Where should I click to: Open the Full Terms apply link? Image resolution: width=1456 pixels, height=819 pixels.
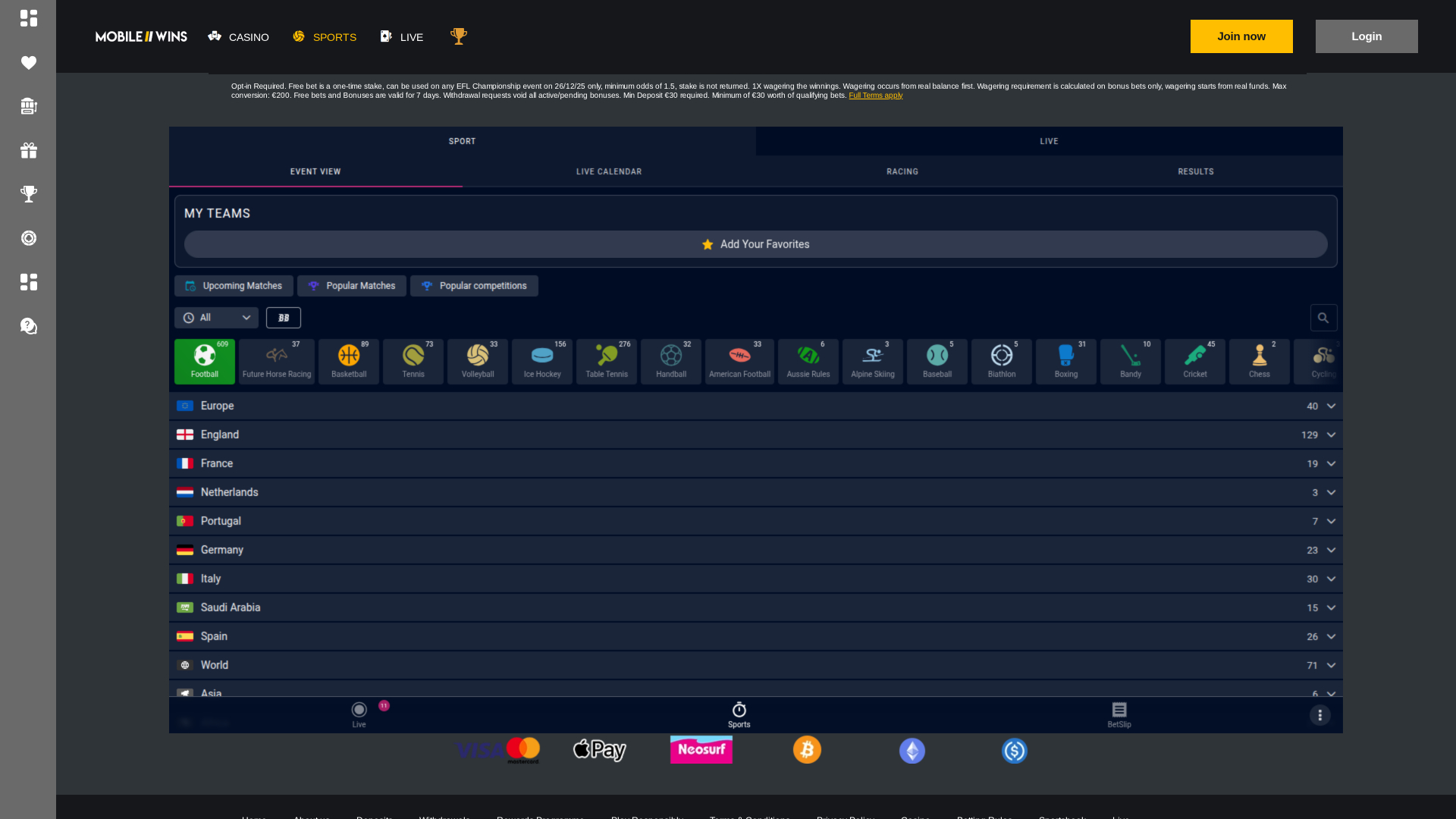click(x=875, y=96)
